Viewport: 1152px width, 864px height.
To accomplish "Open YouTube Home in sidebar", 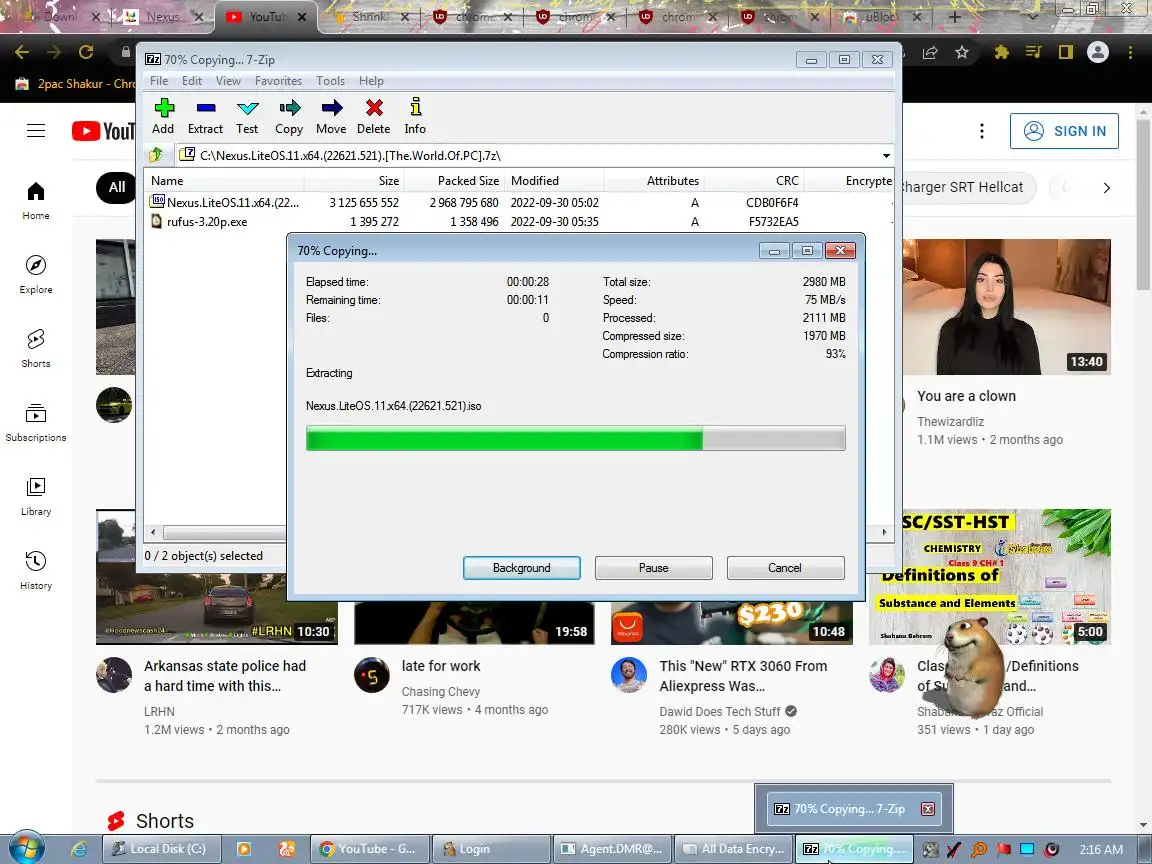I will 35,201.
